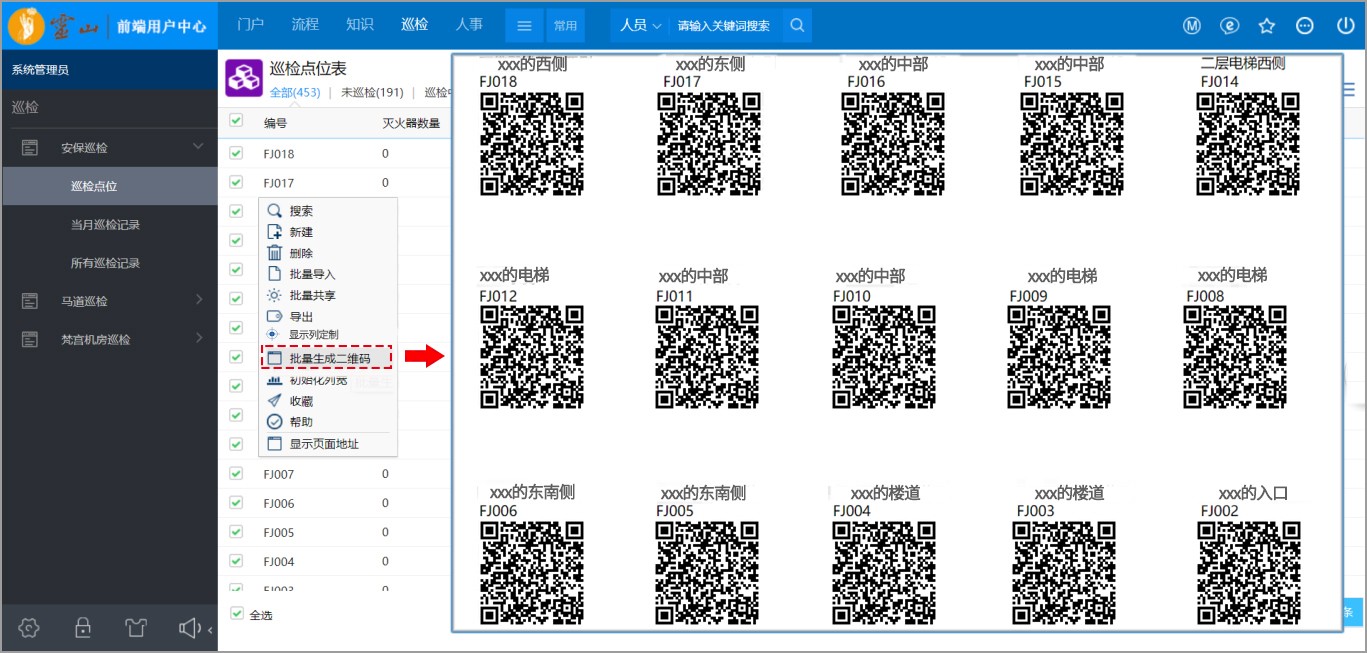Filter by 全部(453) tab
This screenshot has height=653, width=1367.
(x=295, y=92)
